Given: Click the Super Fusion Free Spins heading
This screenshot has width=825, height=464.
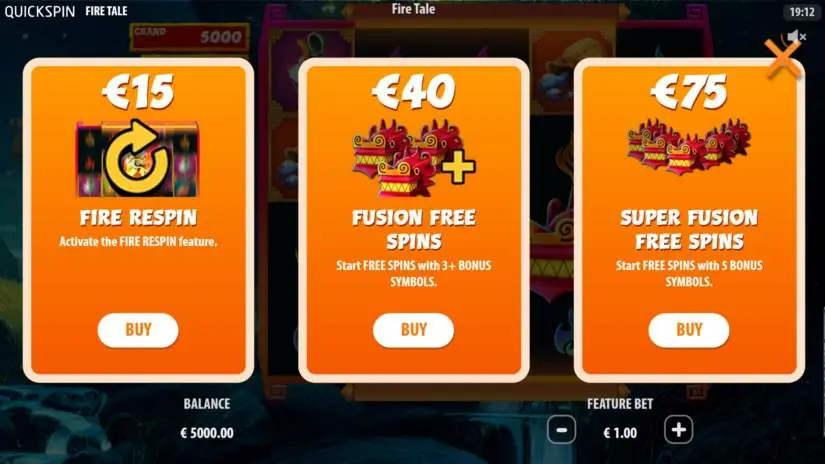Looking at the screenshot, I should point(689,229).
